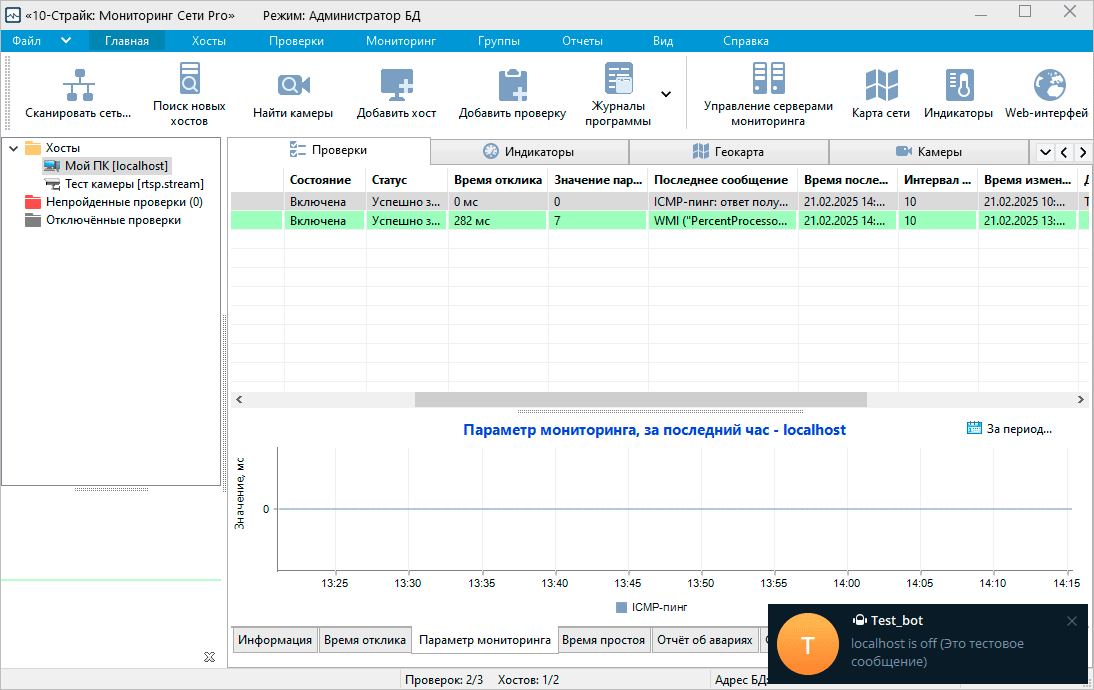Viewport: 1094px width, 690px height.
Task: Click the red Непройденные проверки folder icon
Action: point(33,202)
